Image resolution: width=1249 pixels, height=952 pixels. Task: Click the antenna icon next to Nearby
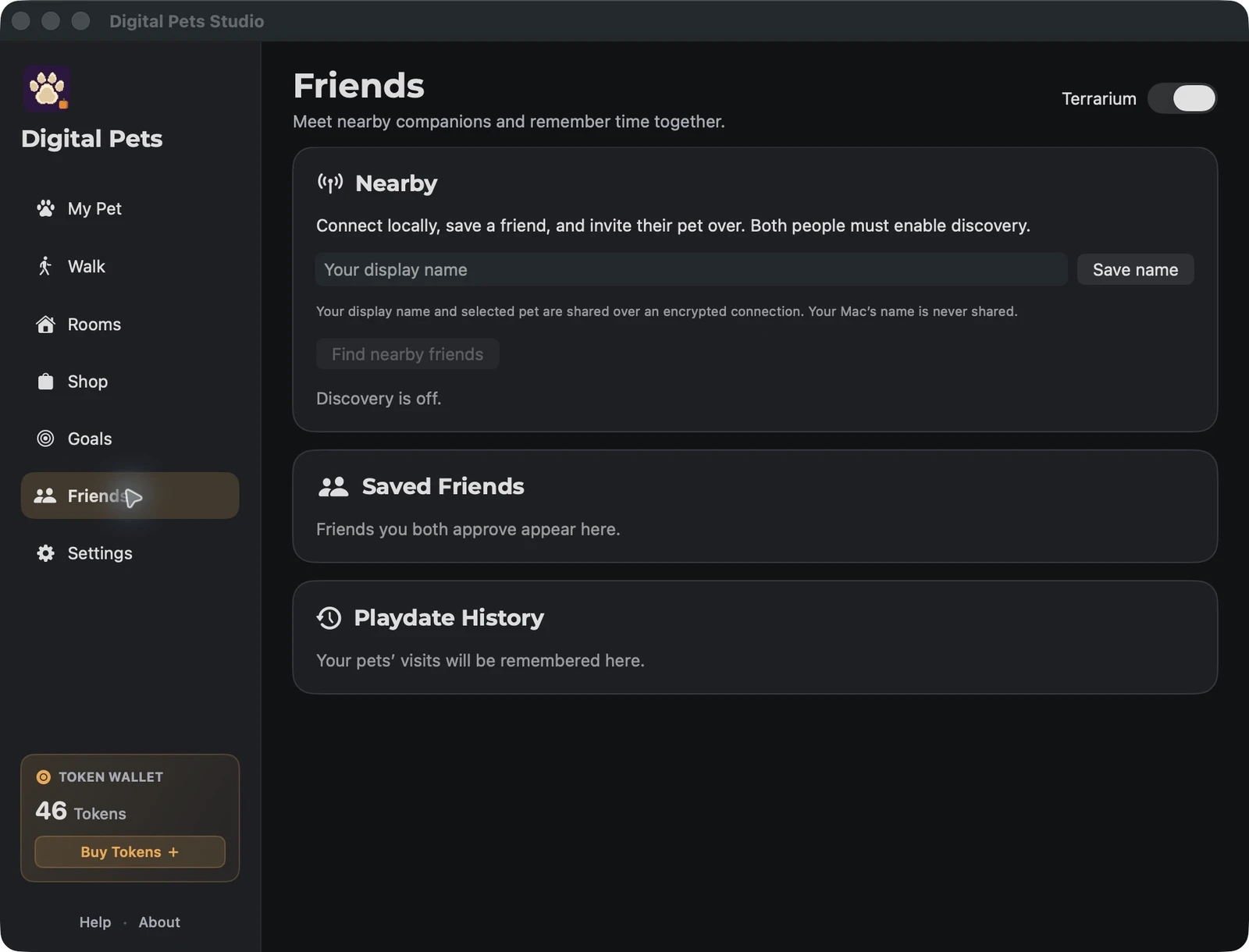[330, 183]
